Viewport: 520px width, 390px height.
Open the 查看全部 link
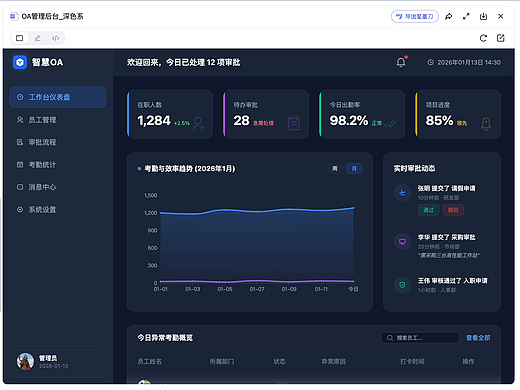[x=478, y=338]
